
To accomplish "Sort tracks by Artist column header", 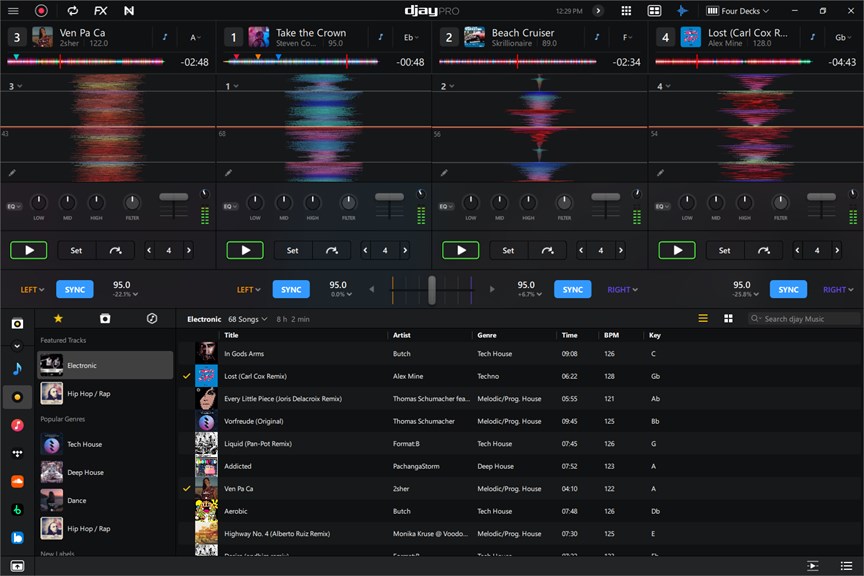I will pyautogui.click(x=402, y=335).
